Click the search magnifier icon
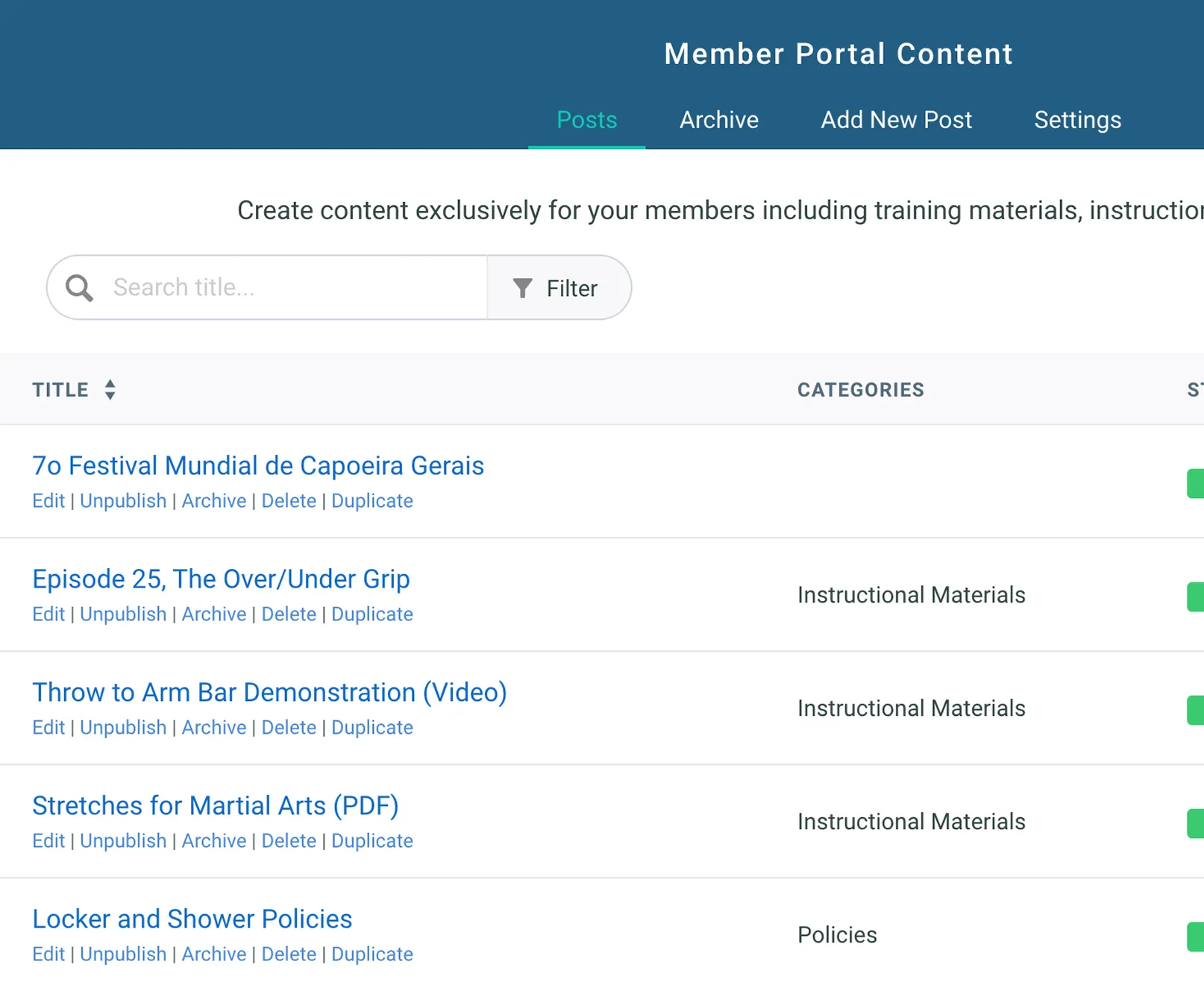The image size is (1204, 982). (79, 288)
